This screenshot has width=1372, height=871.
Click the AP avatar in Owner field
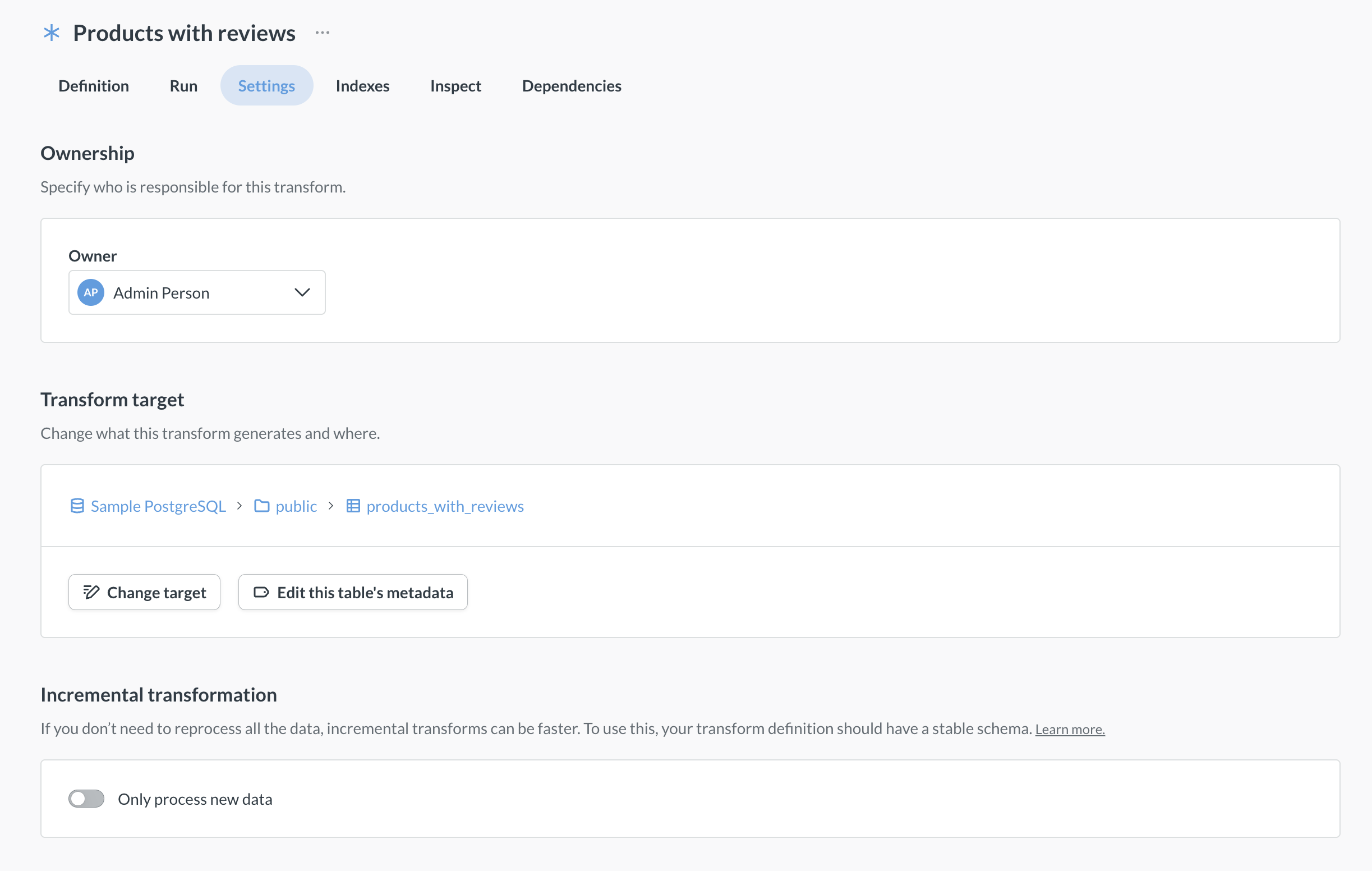click(91, 292)
